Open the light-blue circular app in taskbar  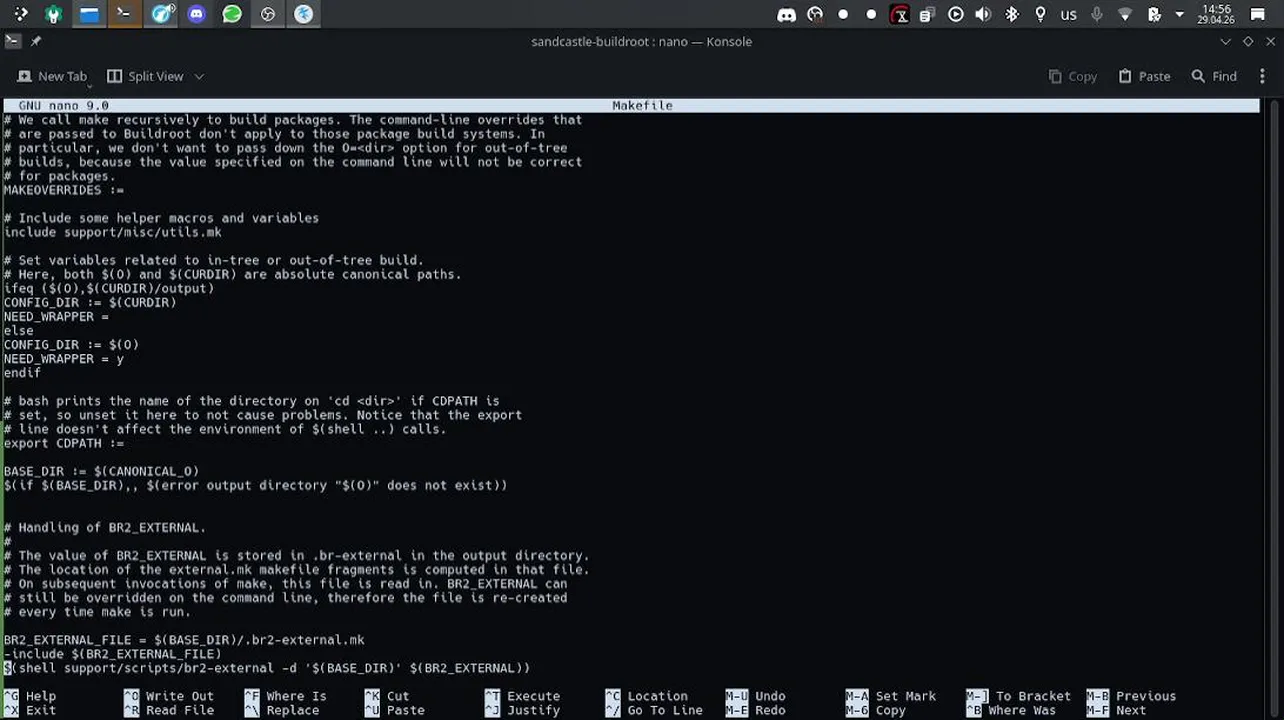click(x=304, y=14)
